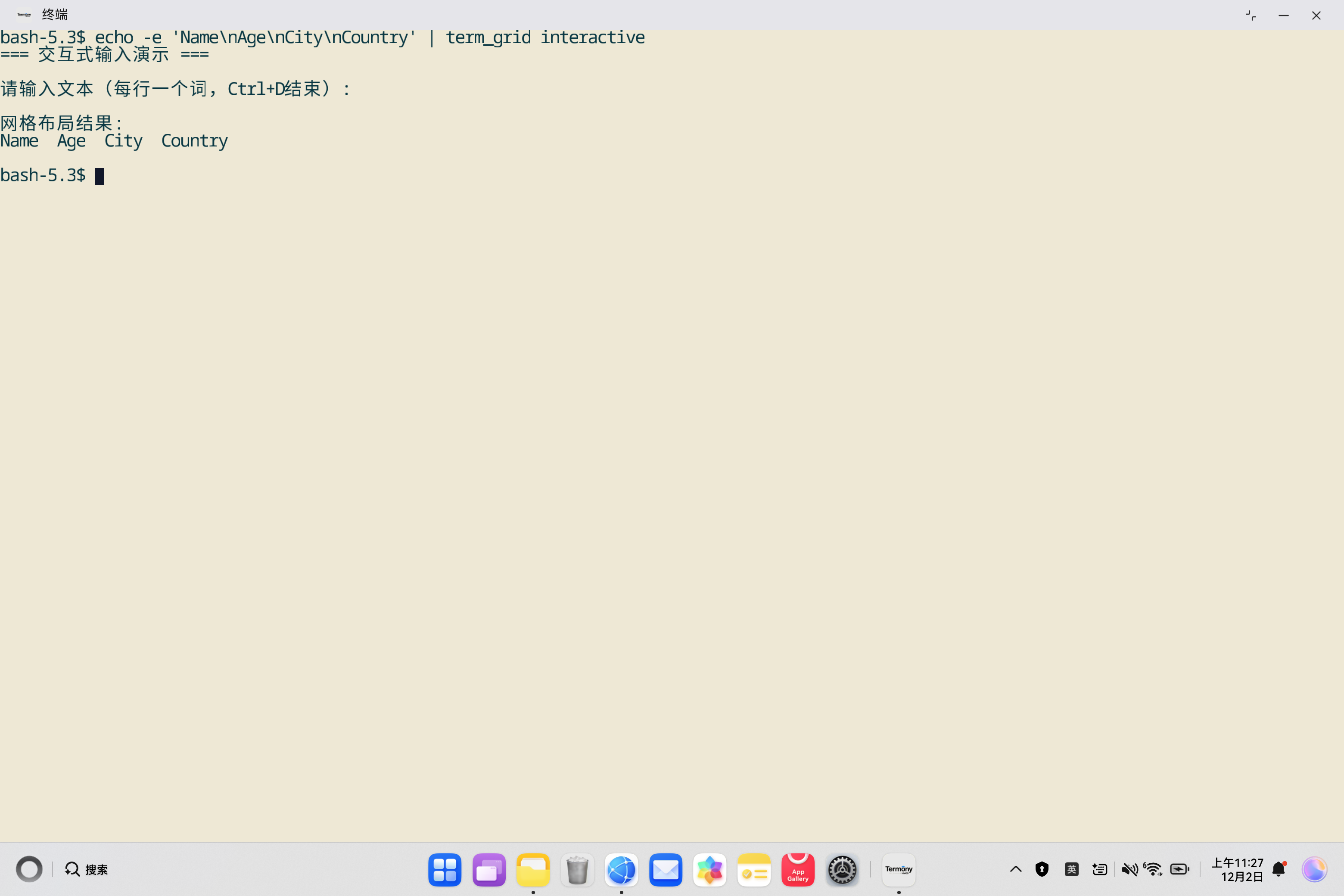Click the terminal cursor at the prompt
1344x896 pixels.
pyautogui.click(x=100, y=176)
